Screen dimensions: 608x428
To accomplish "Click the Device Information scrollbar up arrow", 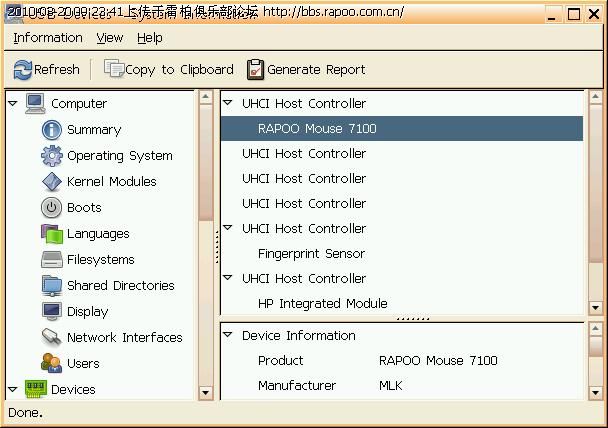I will click(x=596, y=329).
